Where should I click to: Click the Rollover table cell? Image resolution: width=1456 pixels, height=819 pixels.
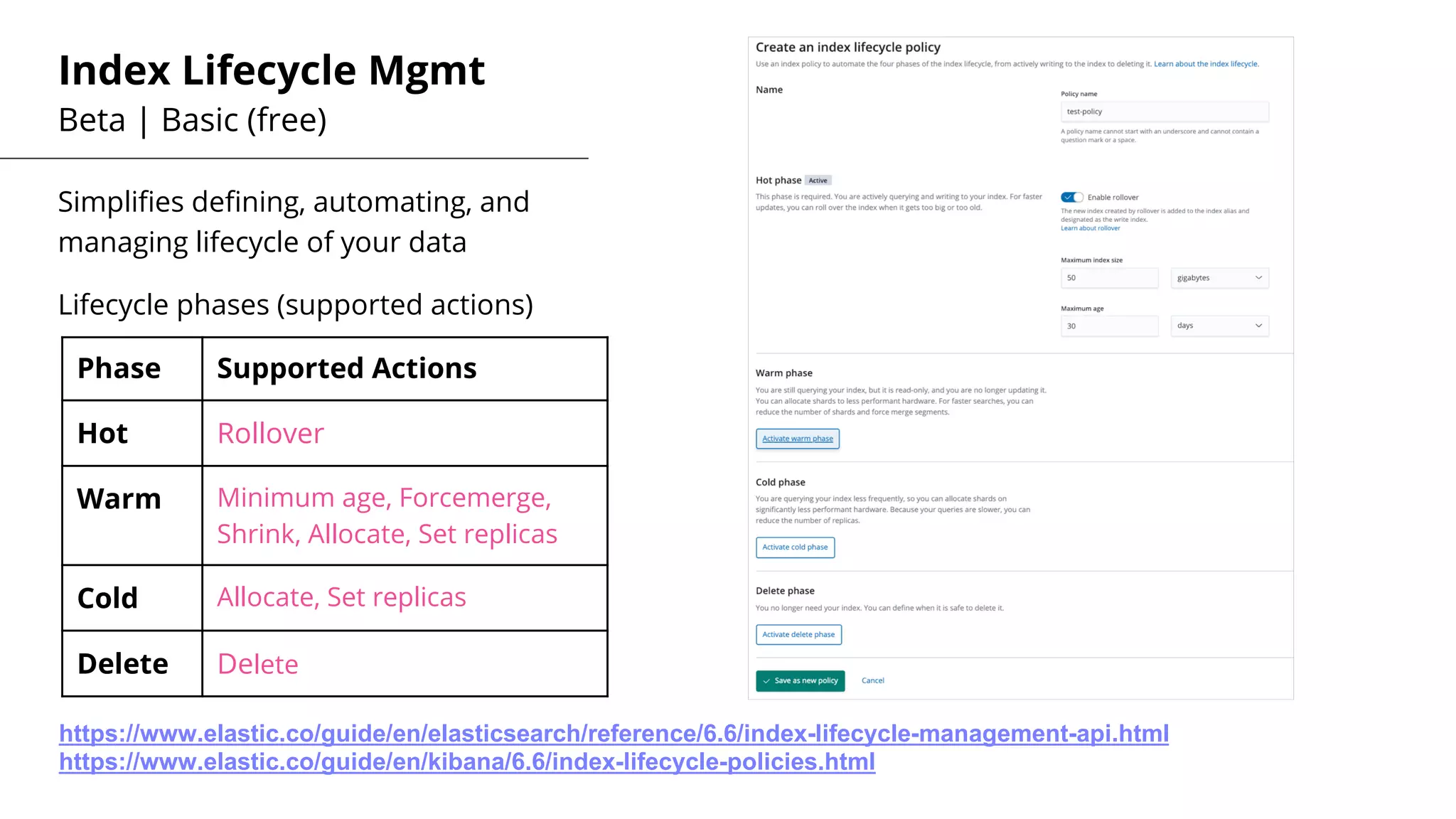(x=405, y=433)
